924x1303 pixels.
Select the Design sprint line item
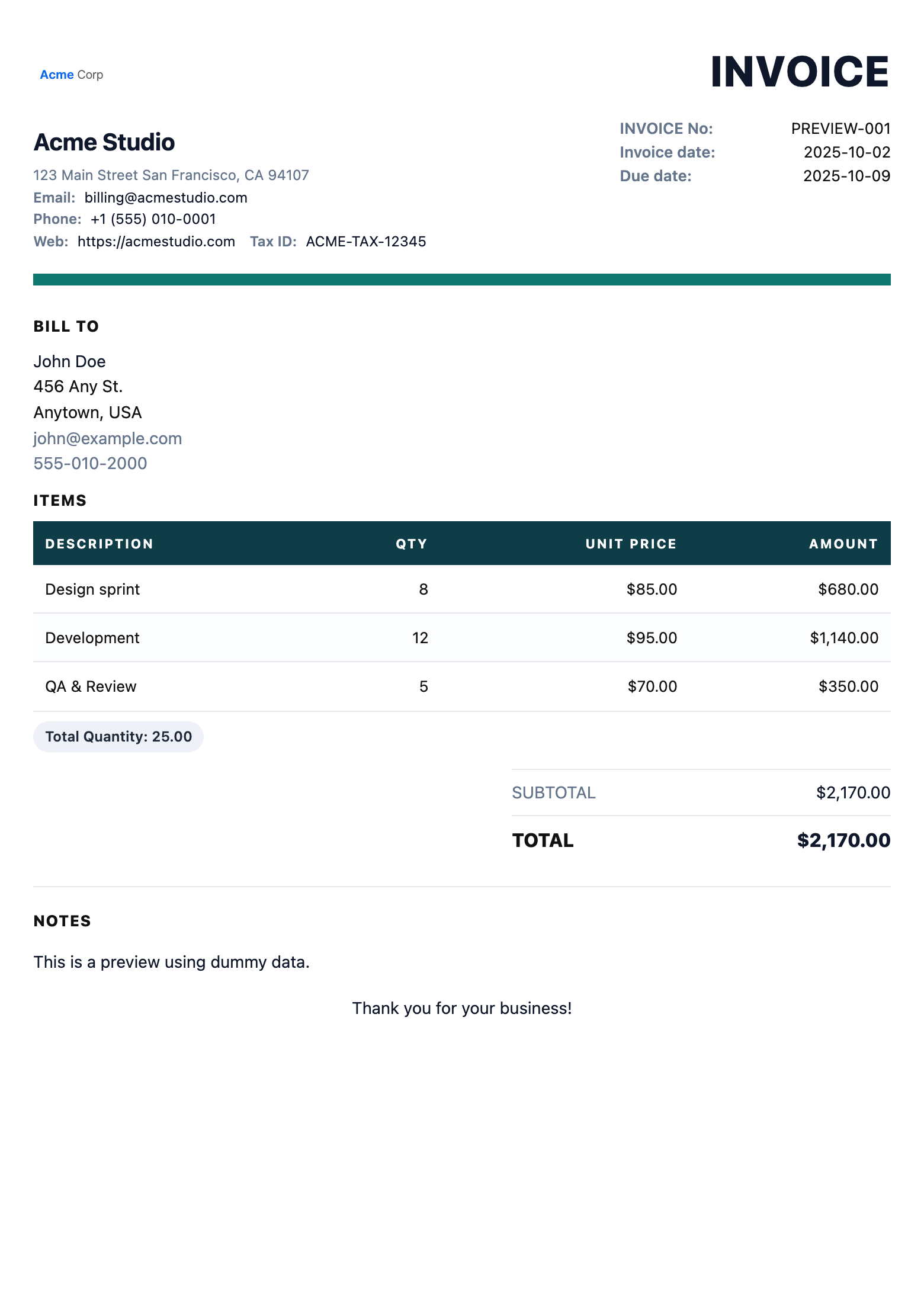point(92,589)
